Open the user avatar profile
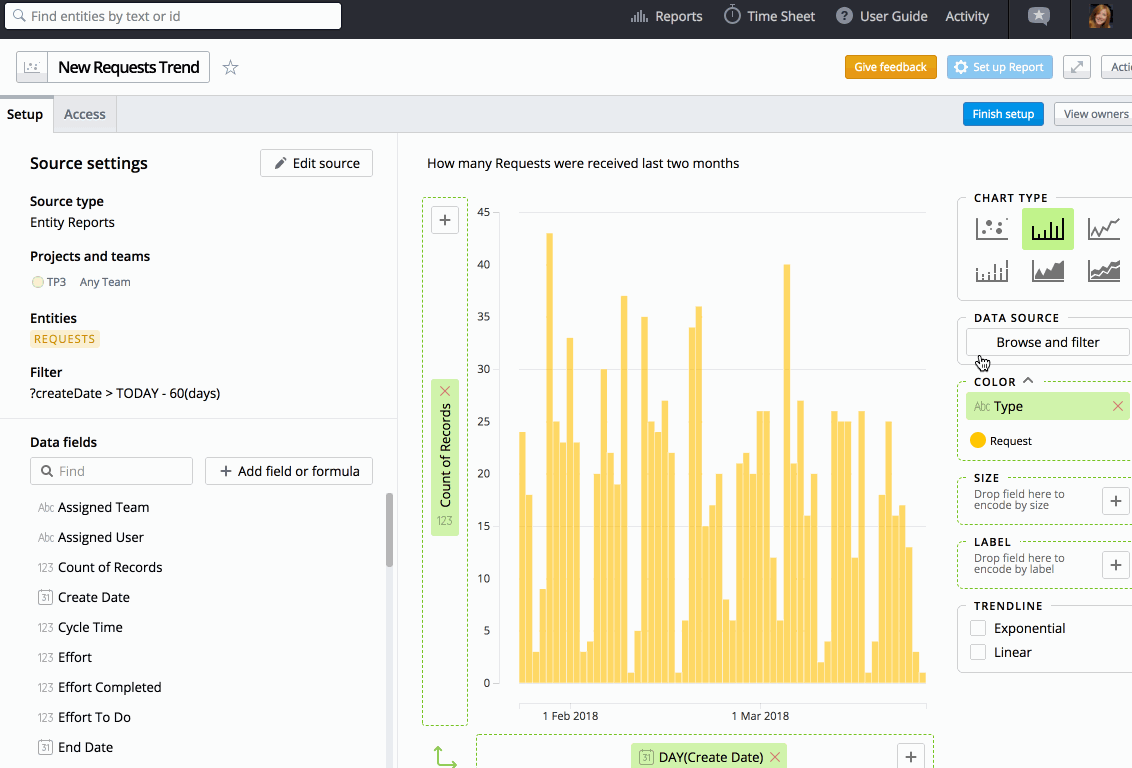Image resolution: width=1132 pixels, height=768 pixels. pyautogui.click(x=1100, y=17)
